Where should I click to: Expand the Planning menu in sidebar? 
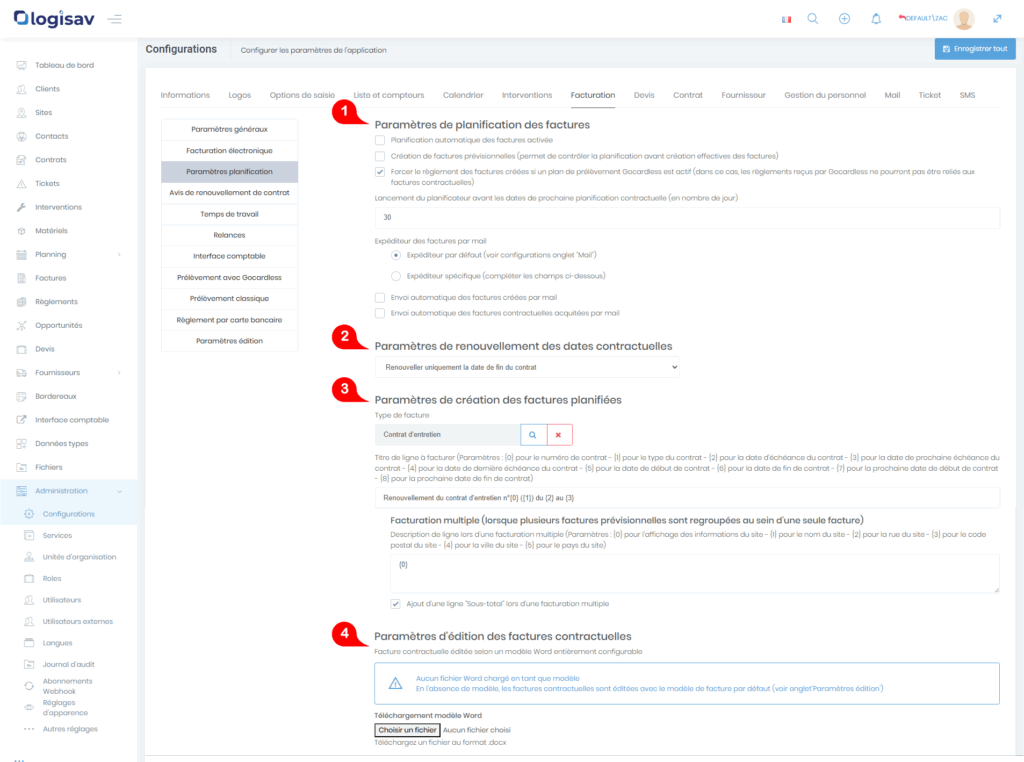click(70, 255)
